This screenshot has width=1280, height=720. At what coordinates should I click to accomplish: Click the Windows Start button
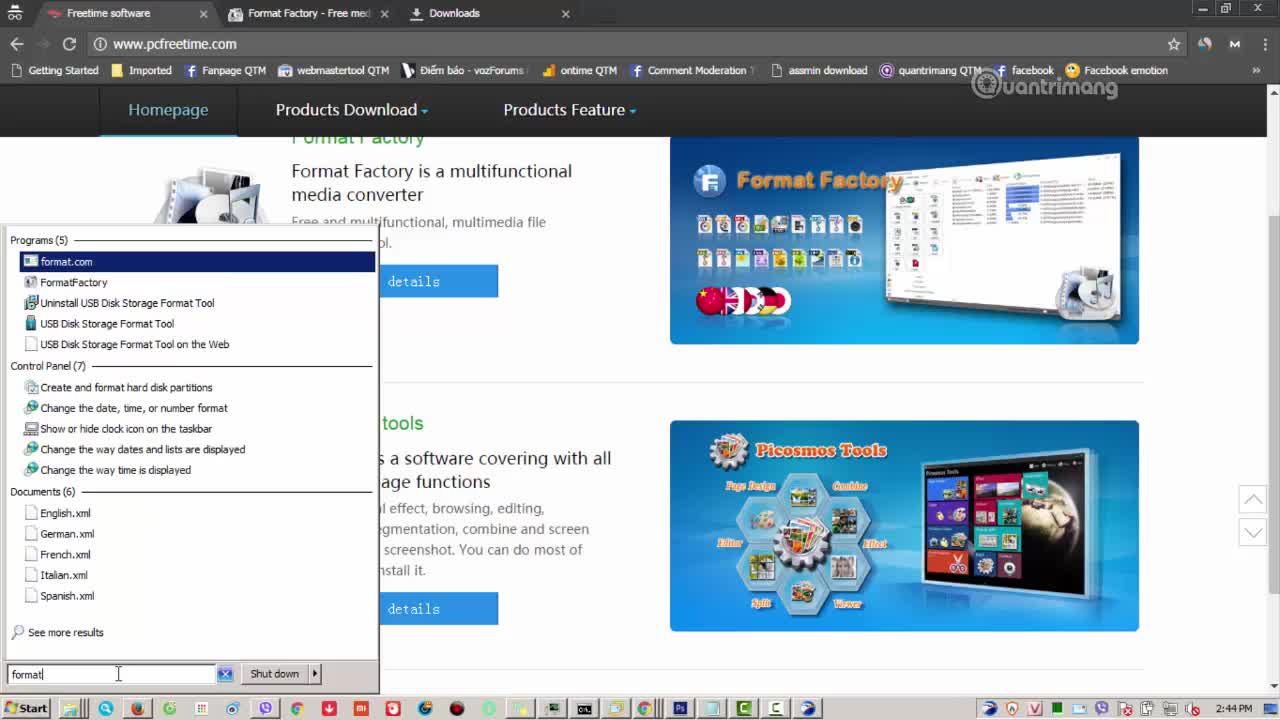click(25, 708)
